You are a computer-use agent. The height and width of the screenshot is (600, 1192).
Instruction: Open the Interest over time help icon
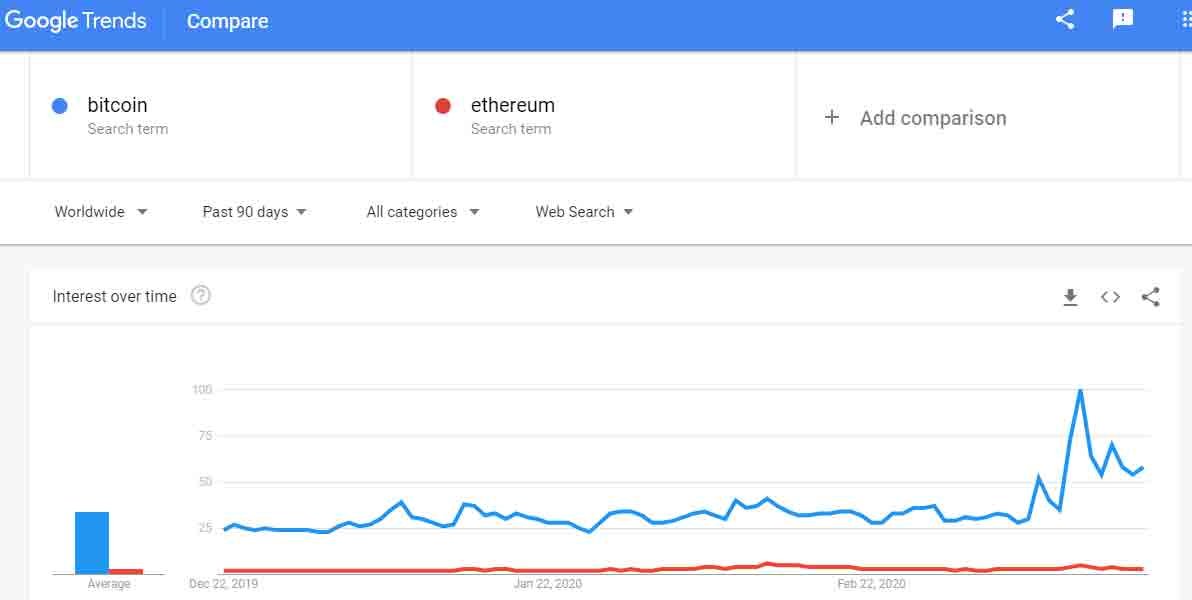(x=201, y=296)
